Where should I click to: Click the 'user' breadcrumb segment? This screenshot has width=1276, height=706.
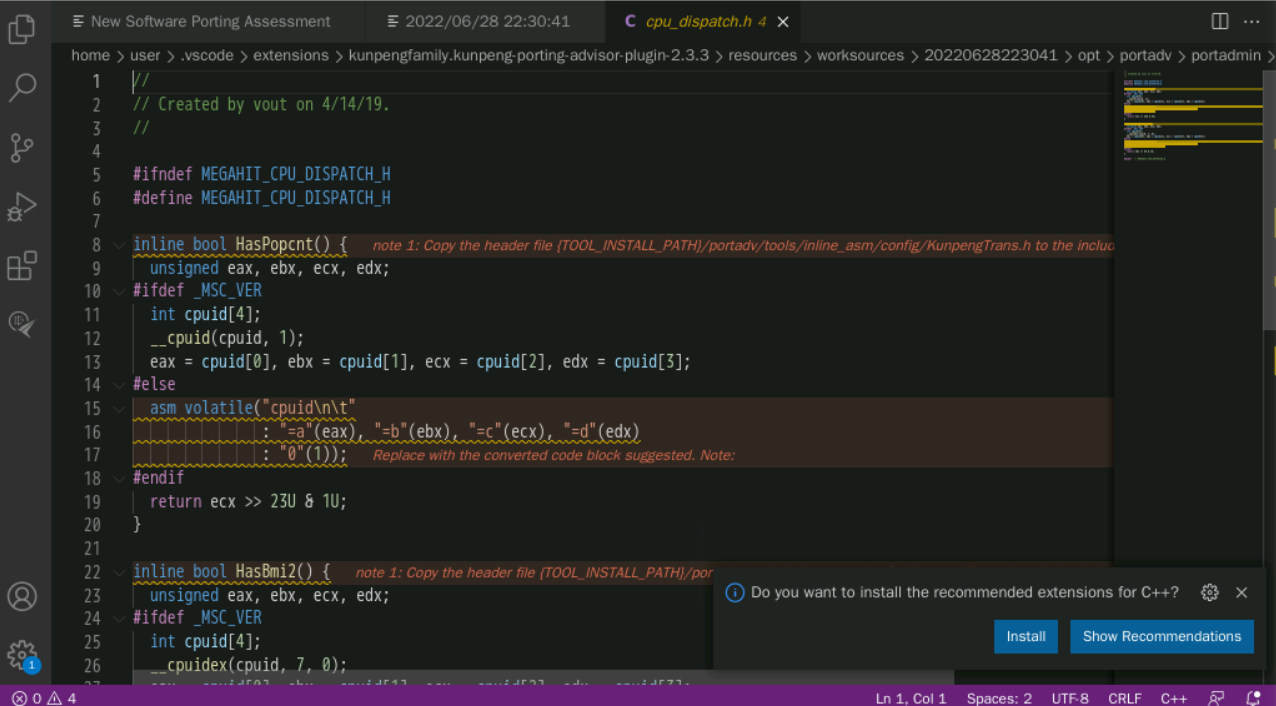pos(145,55)
